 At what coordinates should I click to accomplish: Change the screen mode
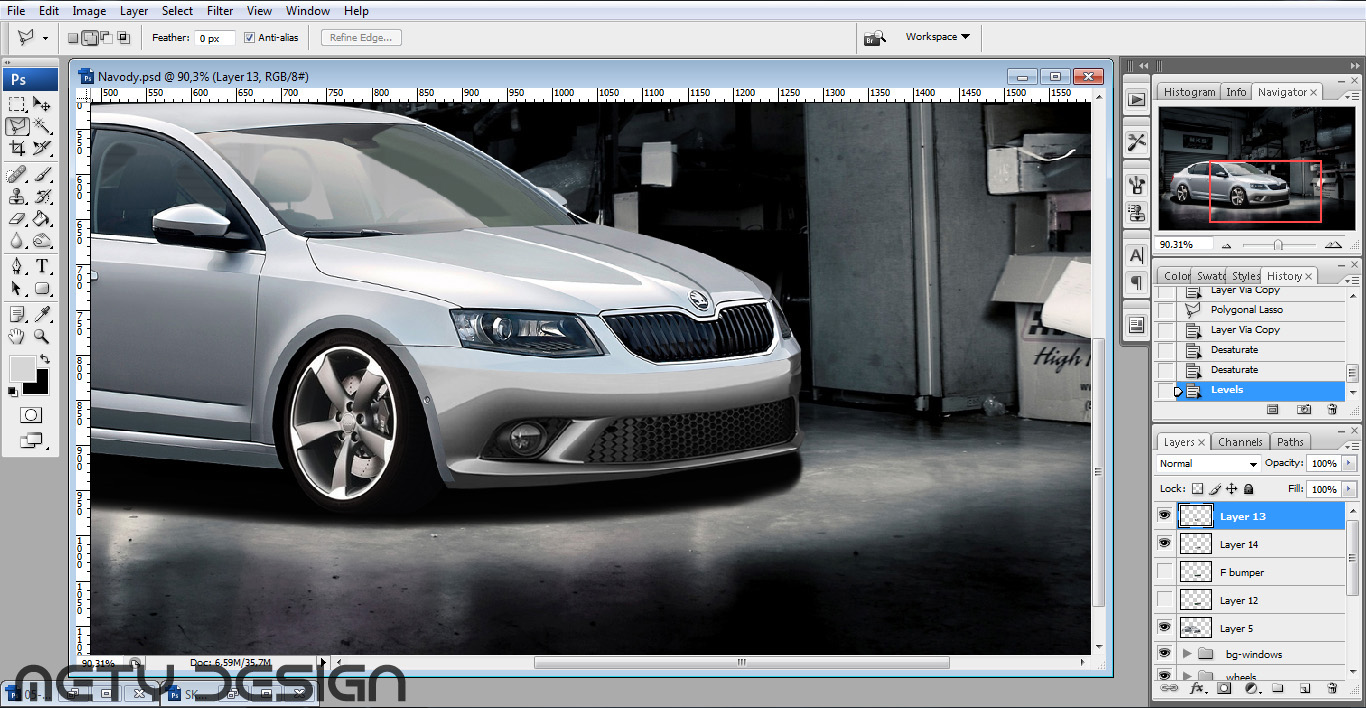[30, 439]
